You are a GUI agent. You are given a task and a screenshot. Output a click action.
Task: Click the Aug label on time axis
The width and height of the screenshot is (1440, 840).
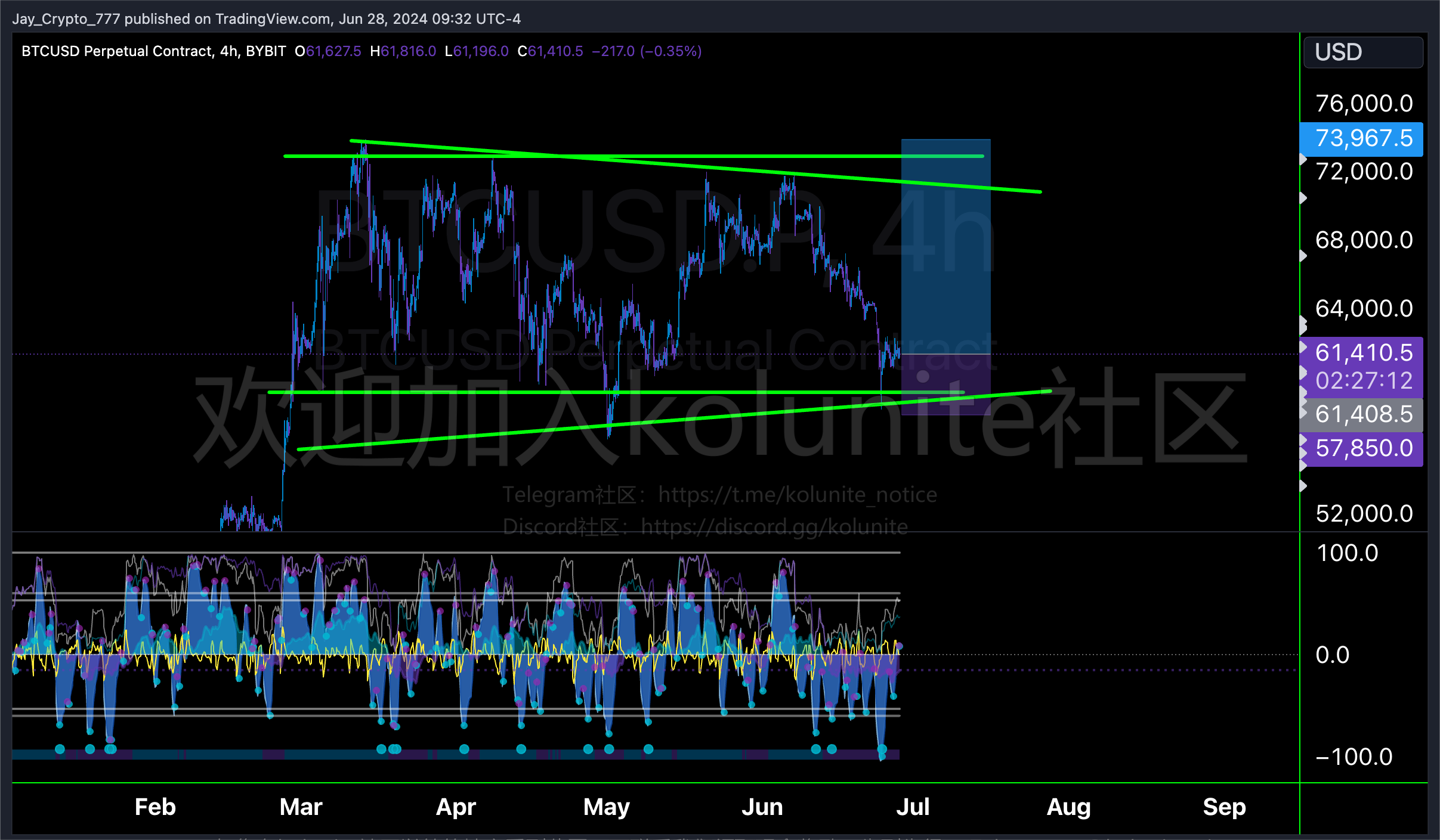click(x=1068, y=807)
